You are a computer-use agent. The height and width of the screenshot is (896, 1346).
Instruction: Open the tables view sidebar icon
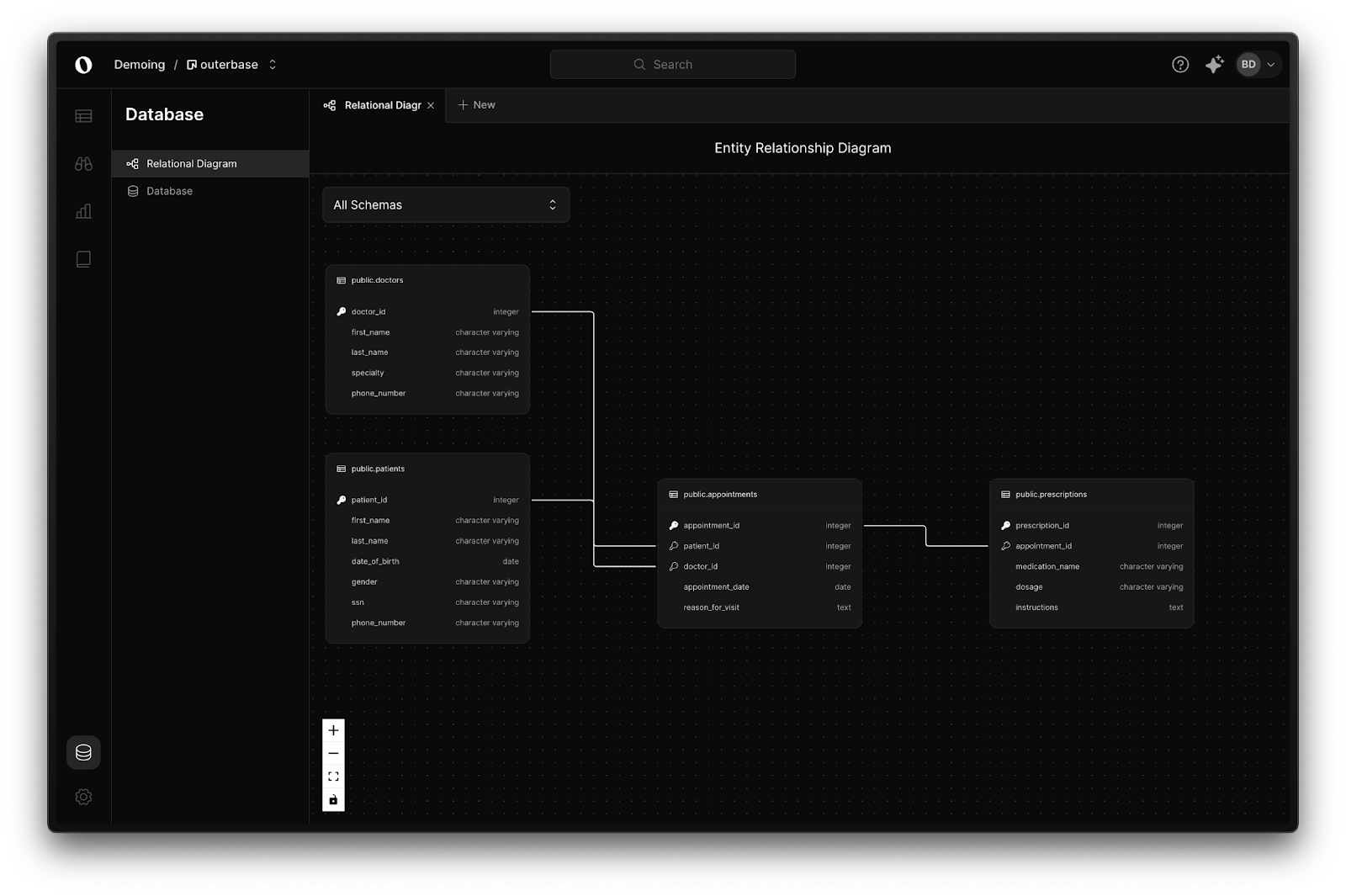[83, 116]
